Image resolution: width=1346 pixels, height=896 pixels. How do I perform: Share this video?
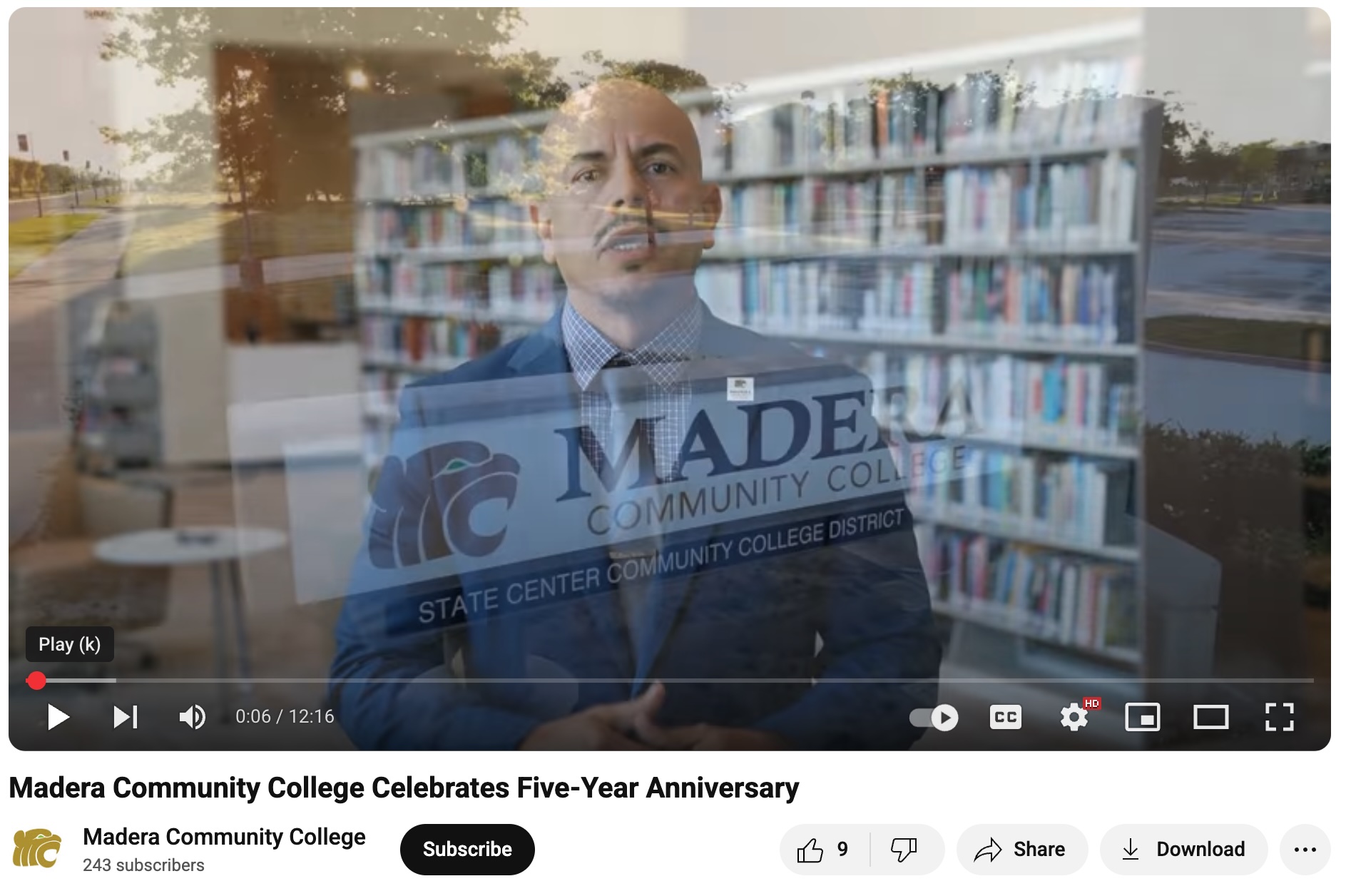click(x=1021, y=850)
